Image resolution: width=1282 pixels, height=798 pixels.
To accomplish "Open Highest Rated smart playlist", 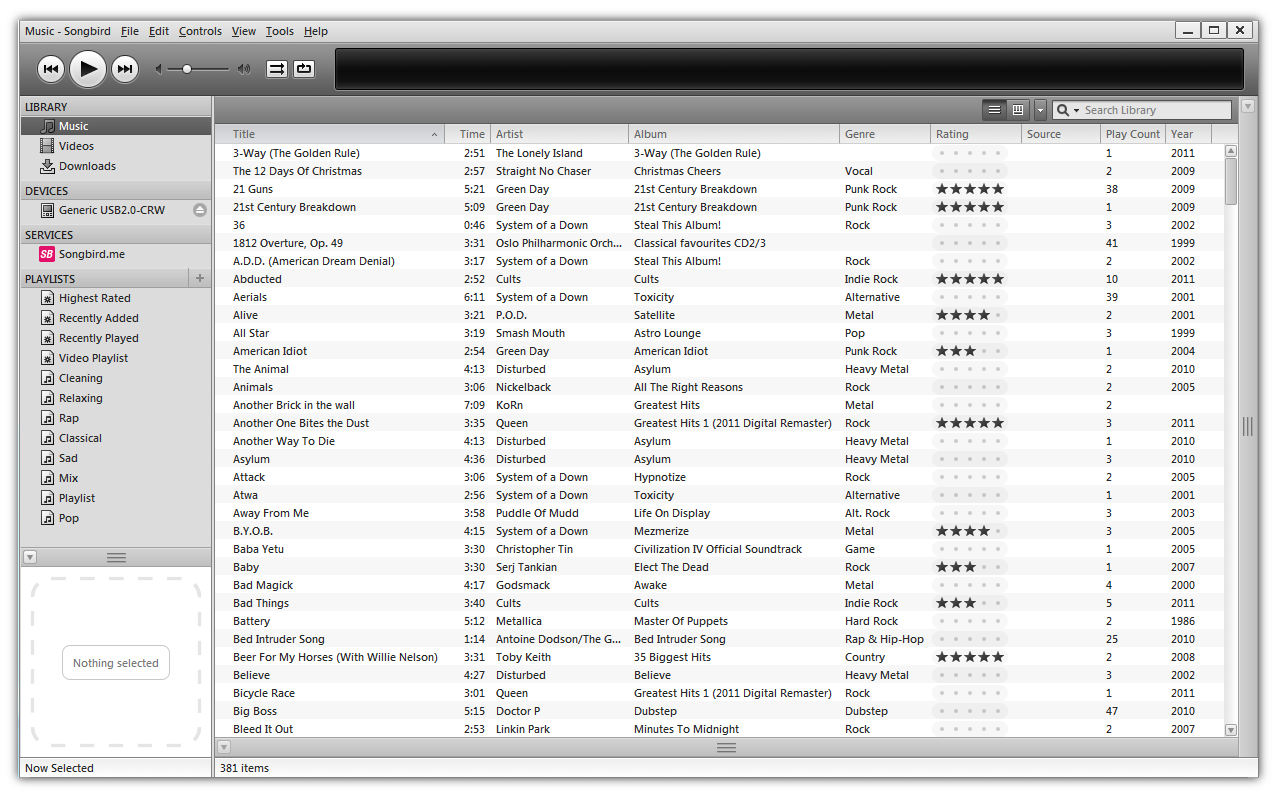I will point(116,298).
